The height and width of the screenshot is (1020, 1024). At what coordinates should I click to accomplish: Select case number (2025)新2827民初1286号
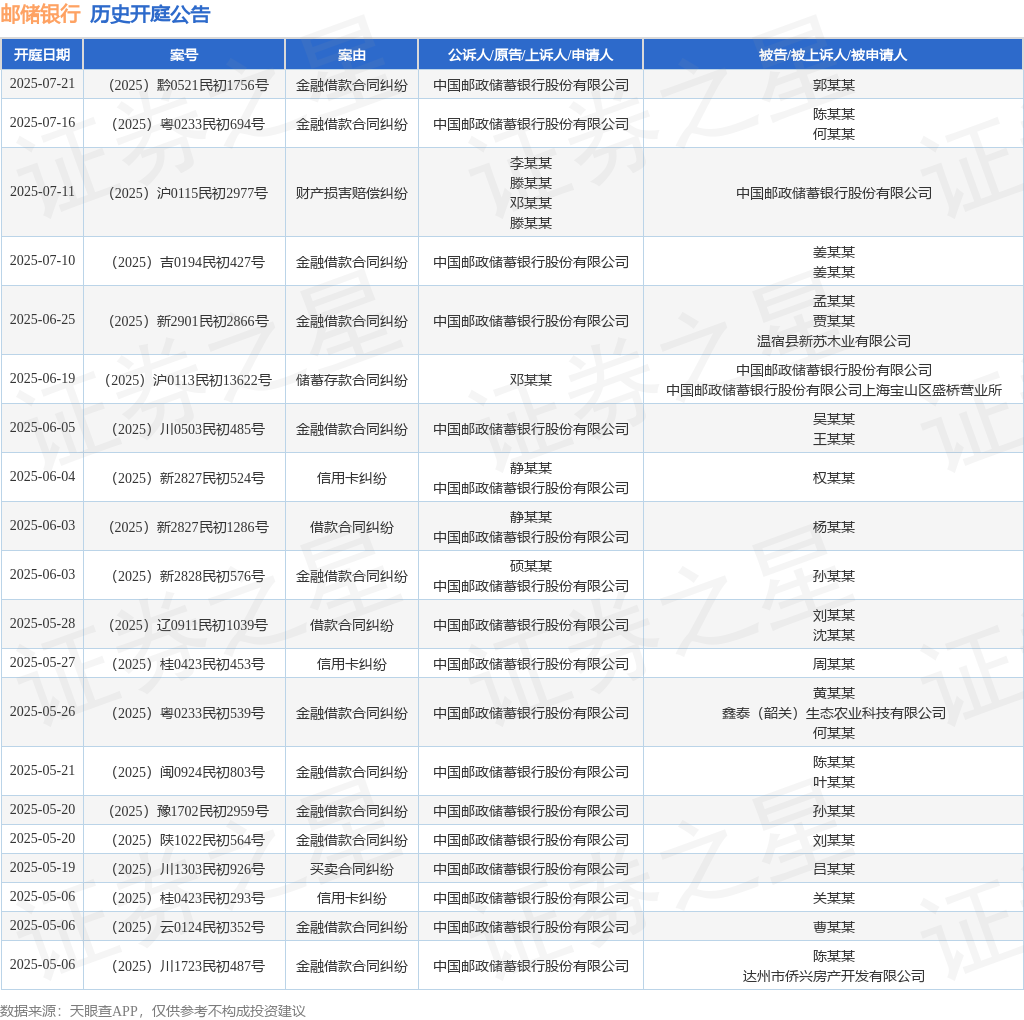pos(188,527)
